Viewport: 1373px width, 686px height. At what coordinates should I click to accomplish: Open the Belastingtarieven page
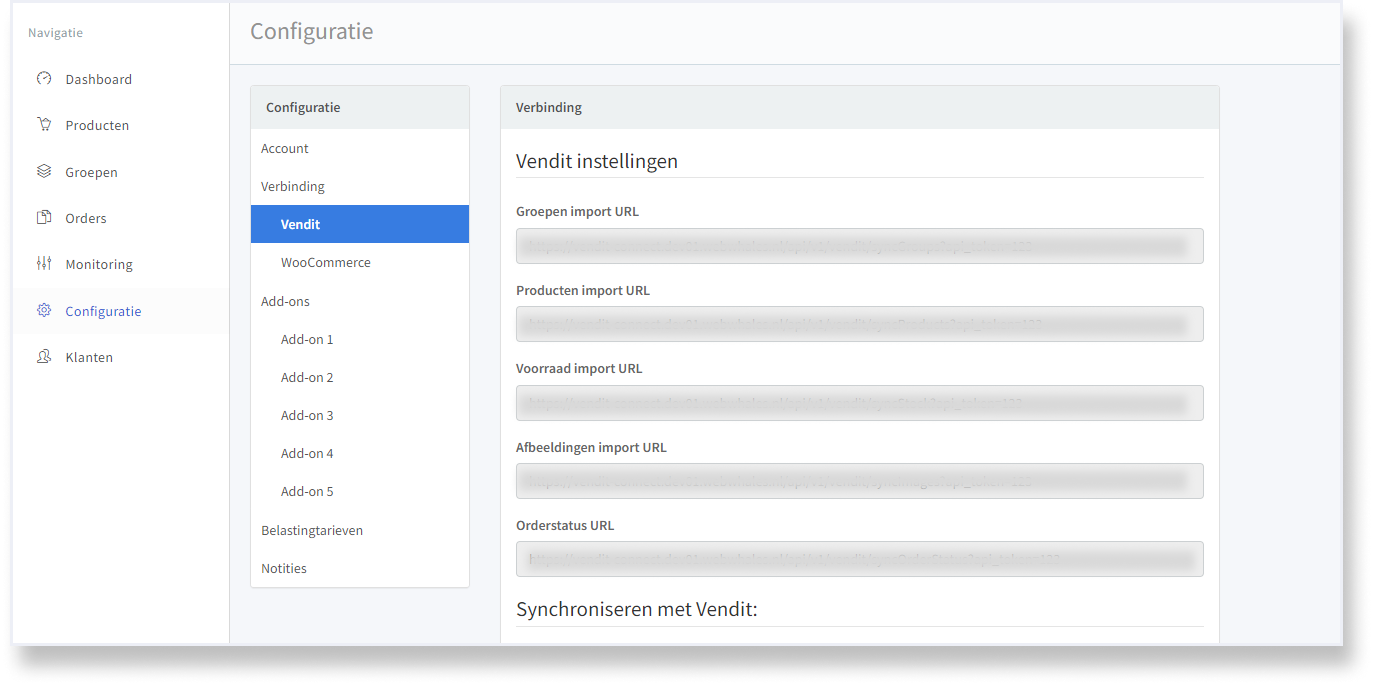coord(312,530)
